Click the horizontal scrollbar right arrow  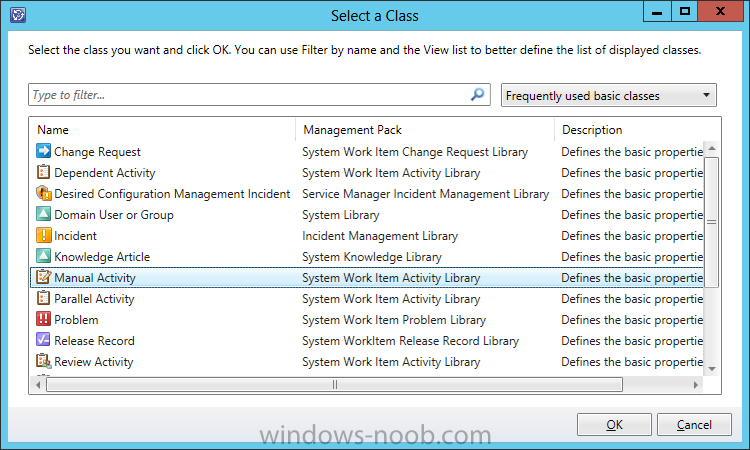[695, 384]
